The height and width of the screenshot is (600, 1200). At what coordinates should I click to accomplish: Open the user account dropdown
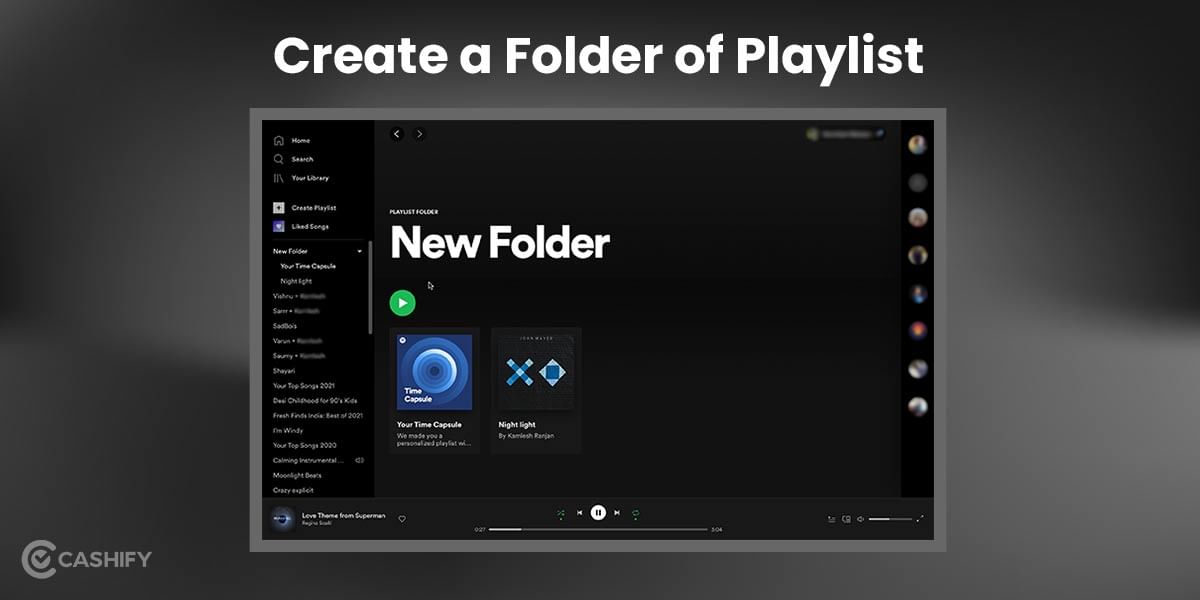click(846, 134)
